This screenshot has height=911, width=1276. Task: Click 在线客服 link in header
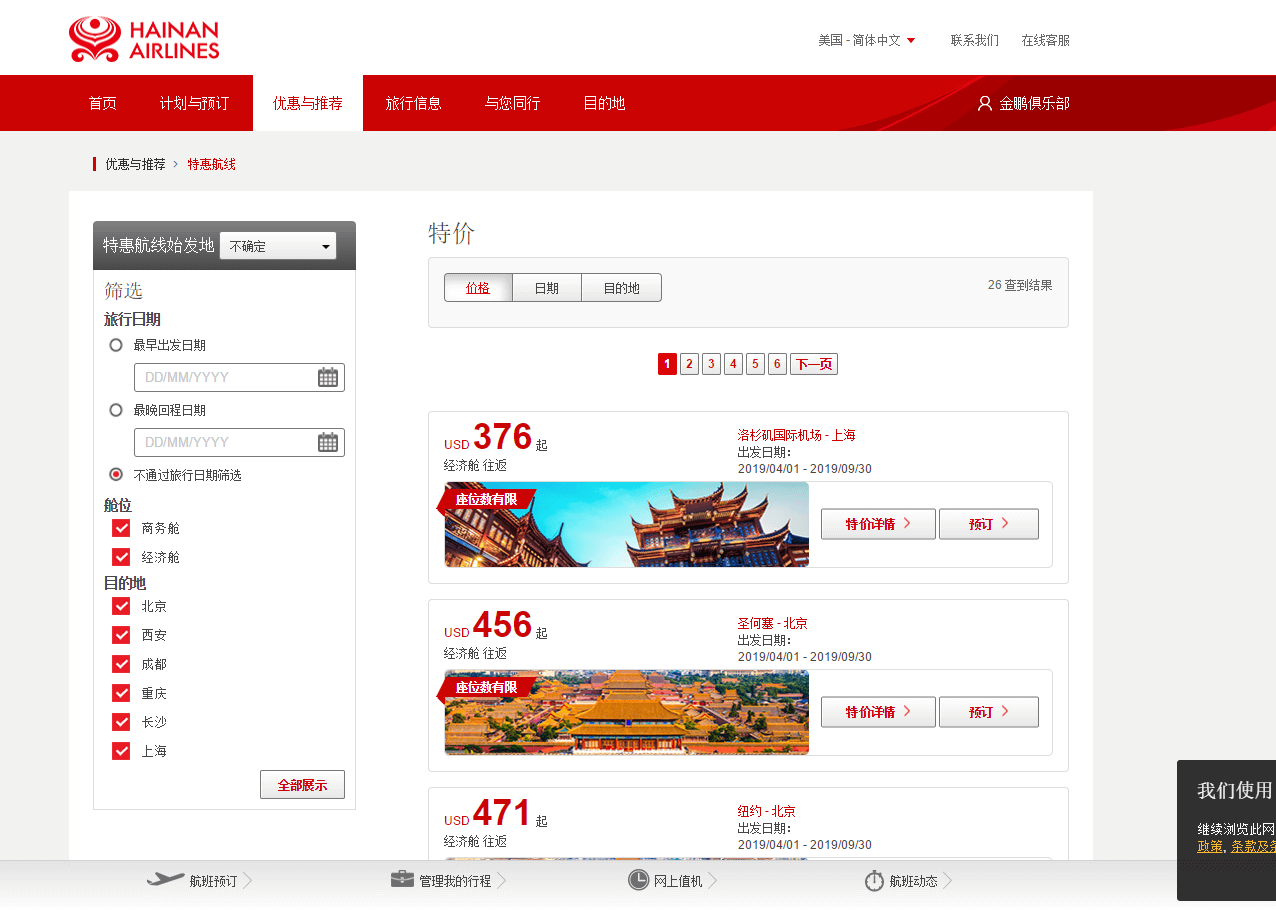(x=1046, y=40)
